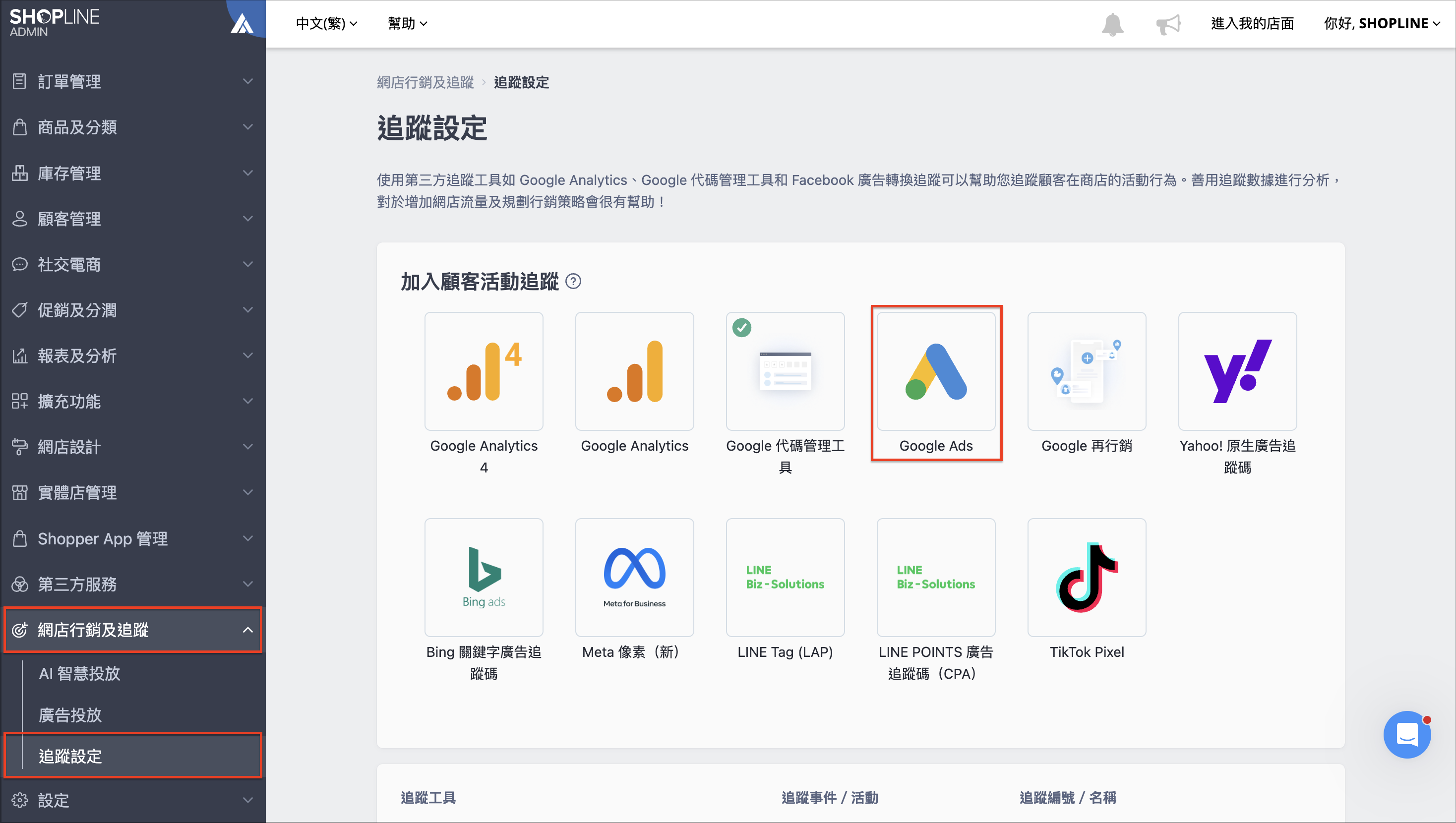Viewport: 1456px width, 823px height.
Task: Open the chat support bubble
Action: point(1407,734)
